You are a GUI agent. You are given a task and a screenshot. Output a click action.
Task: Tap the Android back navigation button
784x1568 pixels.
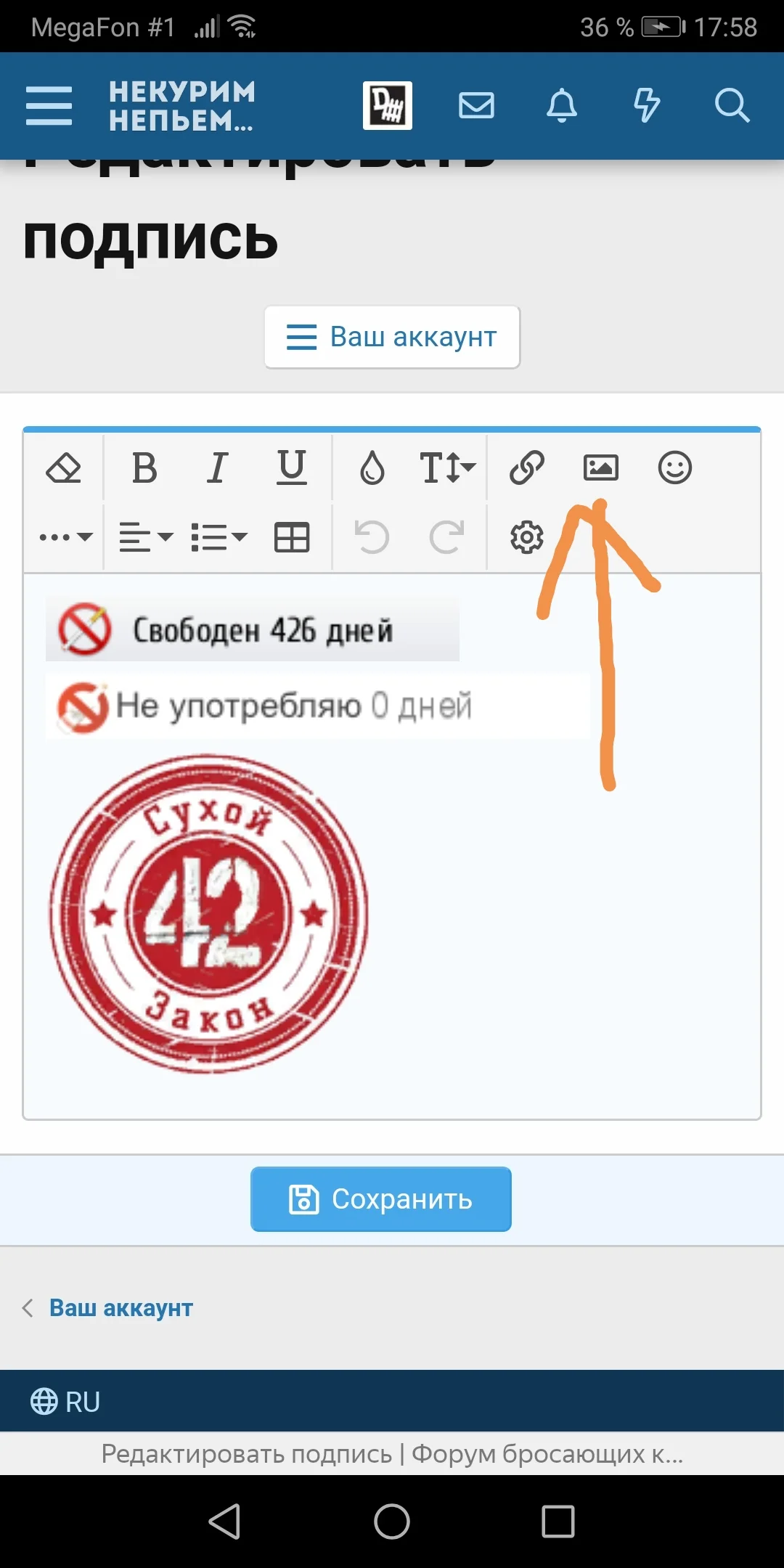(x=225, y=1522)
